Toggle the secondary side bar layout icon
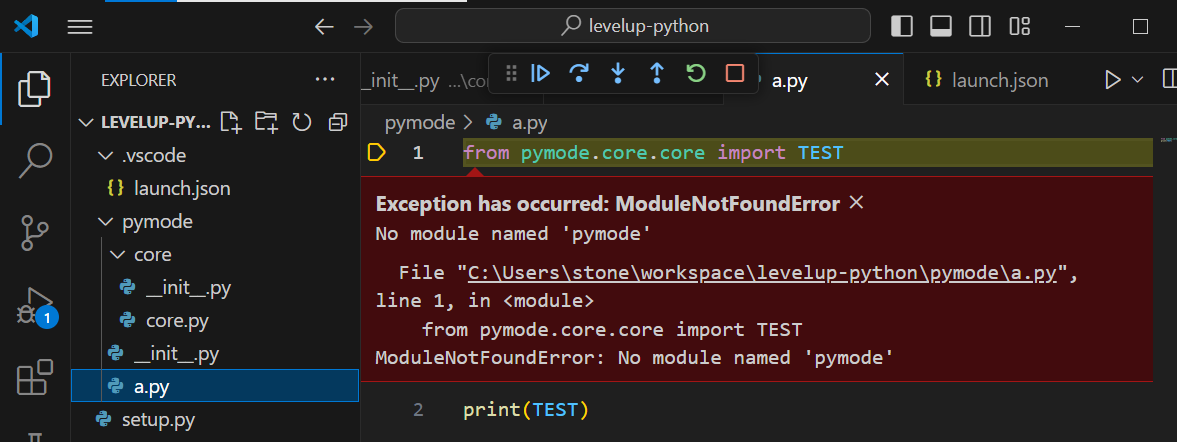The height and width of the screenshot is (442, 1177). 980,27
